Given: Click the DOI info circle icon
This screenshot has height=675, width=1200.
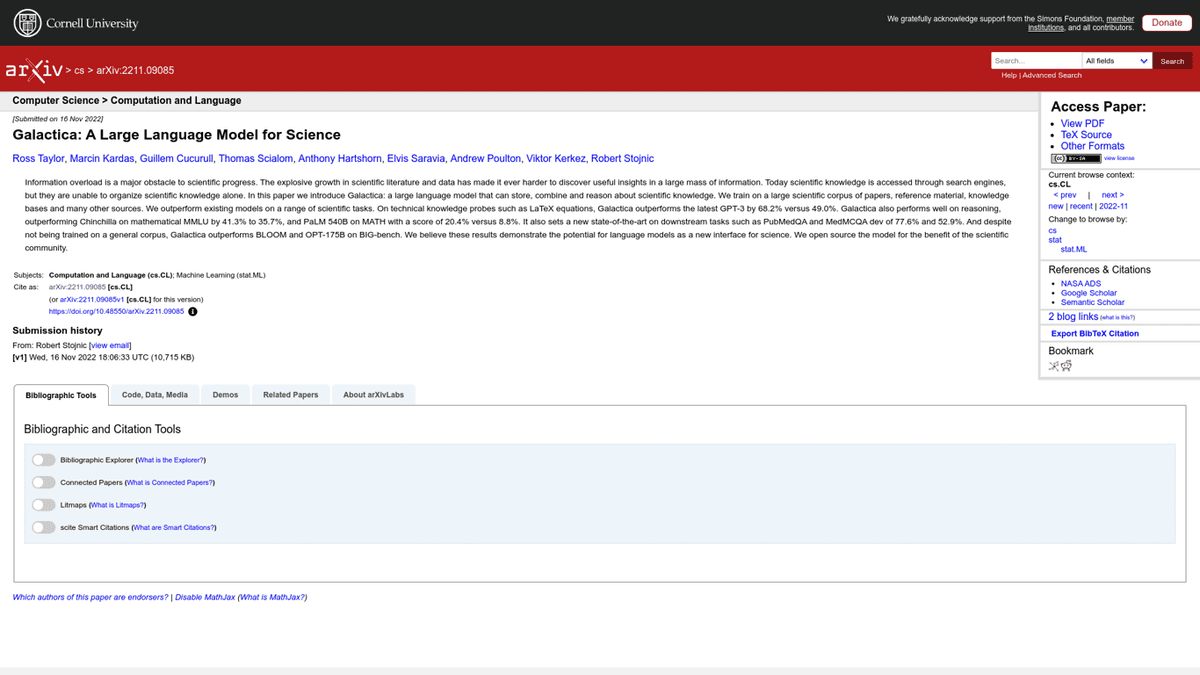Looking at the screenshot, I should [193, 312].
